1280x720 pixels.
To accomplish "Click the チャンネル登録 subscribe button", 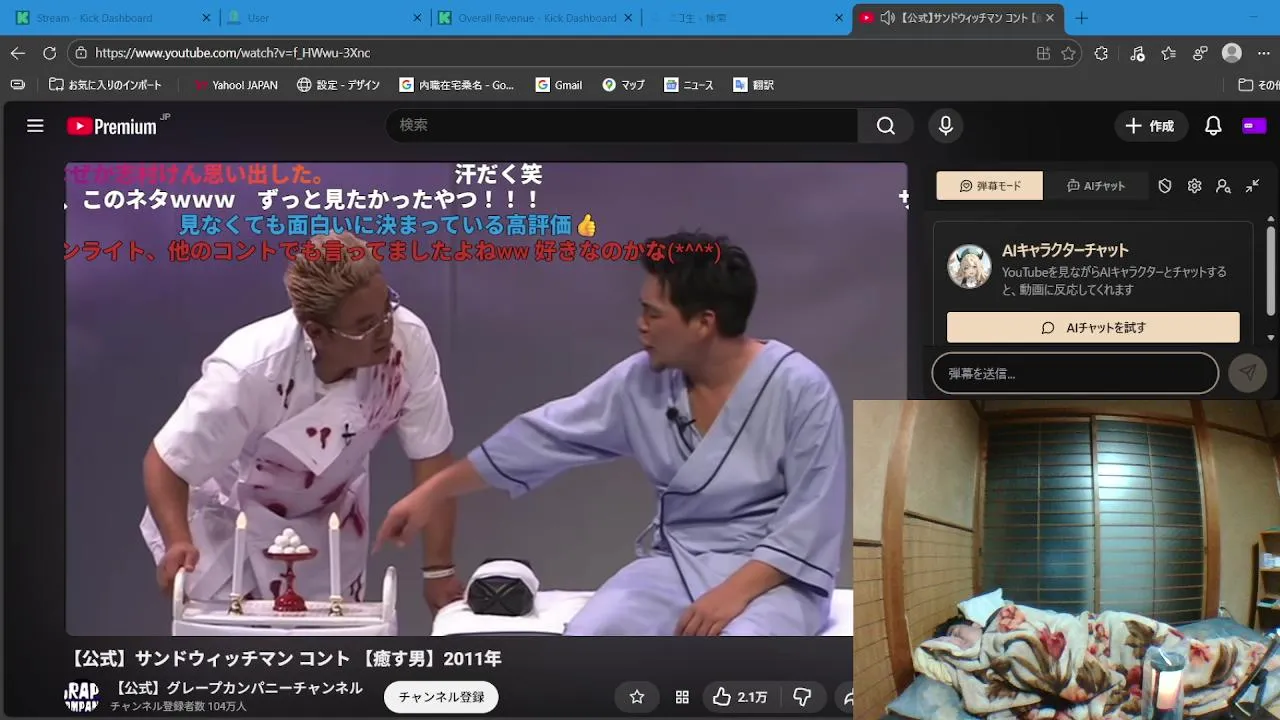I will pyautogui.click(x=442, y=697).
